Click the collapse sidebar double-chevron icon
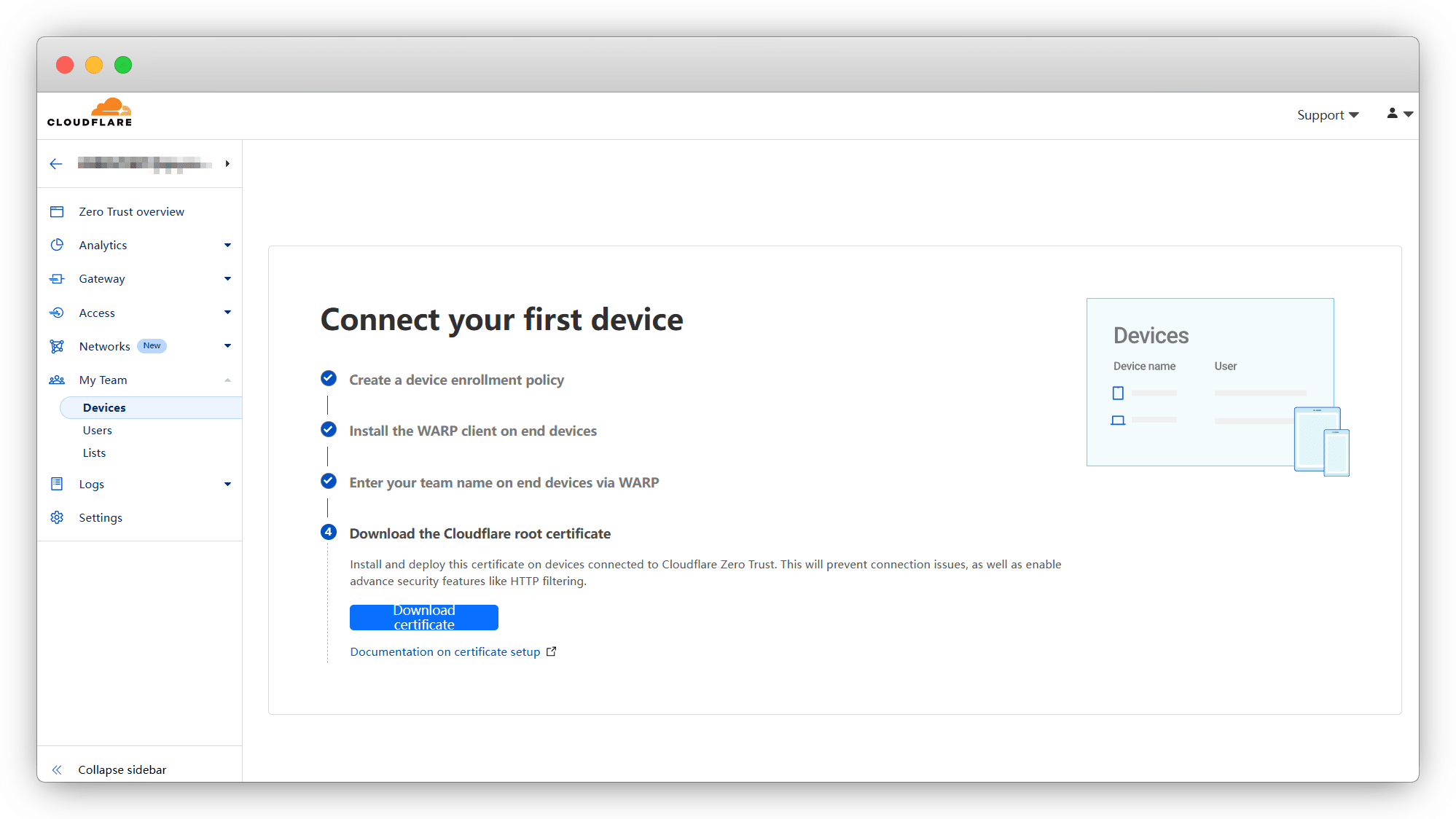Screen dimensions: 1456x819 [x=57, y=769]
